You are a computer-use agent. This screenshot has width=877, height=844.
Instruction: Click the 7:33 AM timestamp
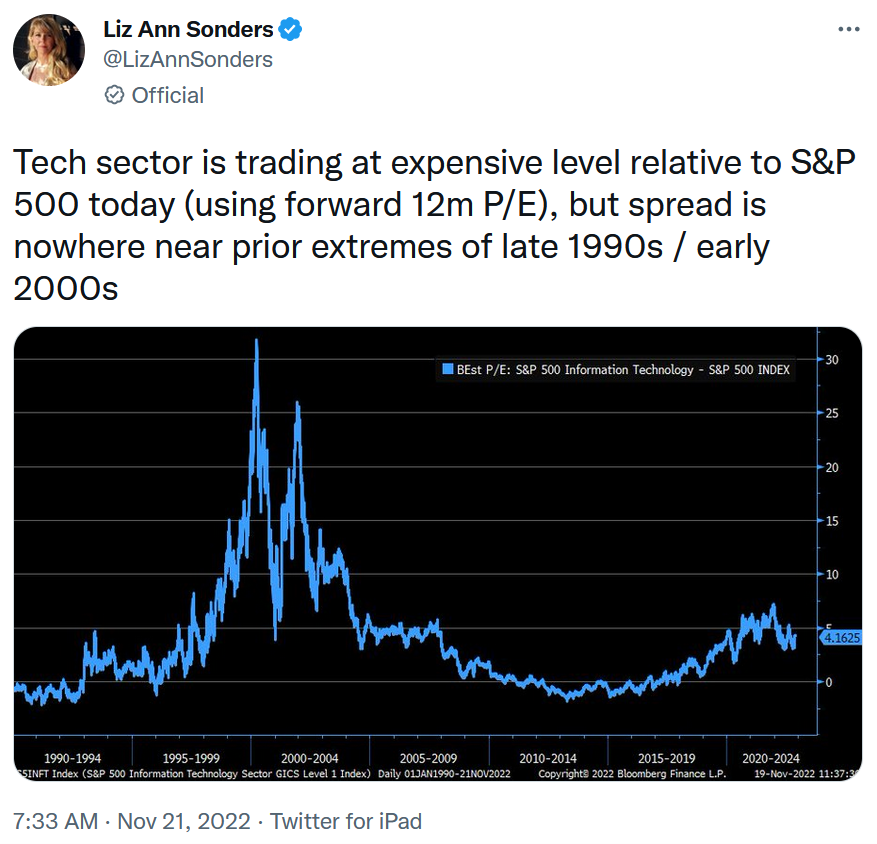coord(56,821)
